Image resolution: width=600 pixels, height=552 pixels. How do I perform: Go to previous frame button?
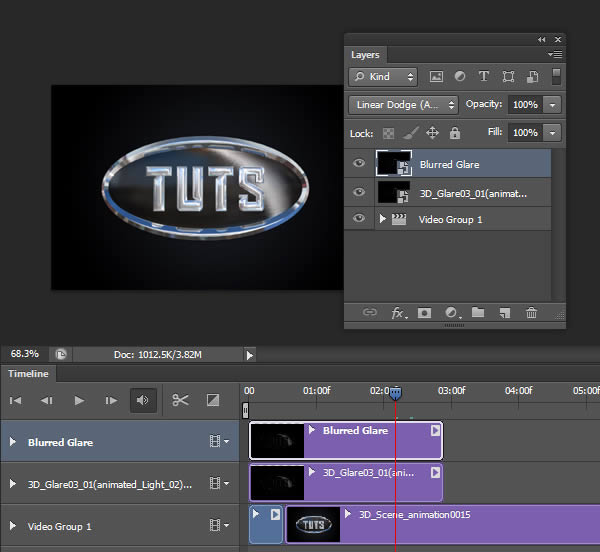coord(47,401)
